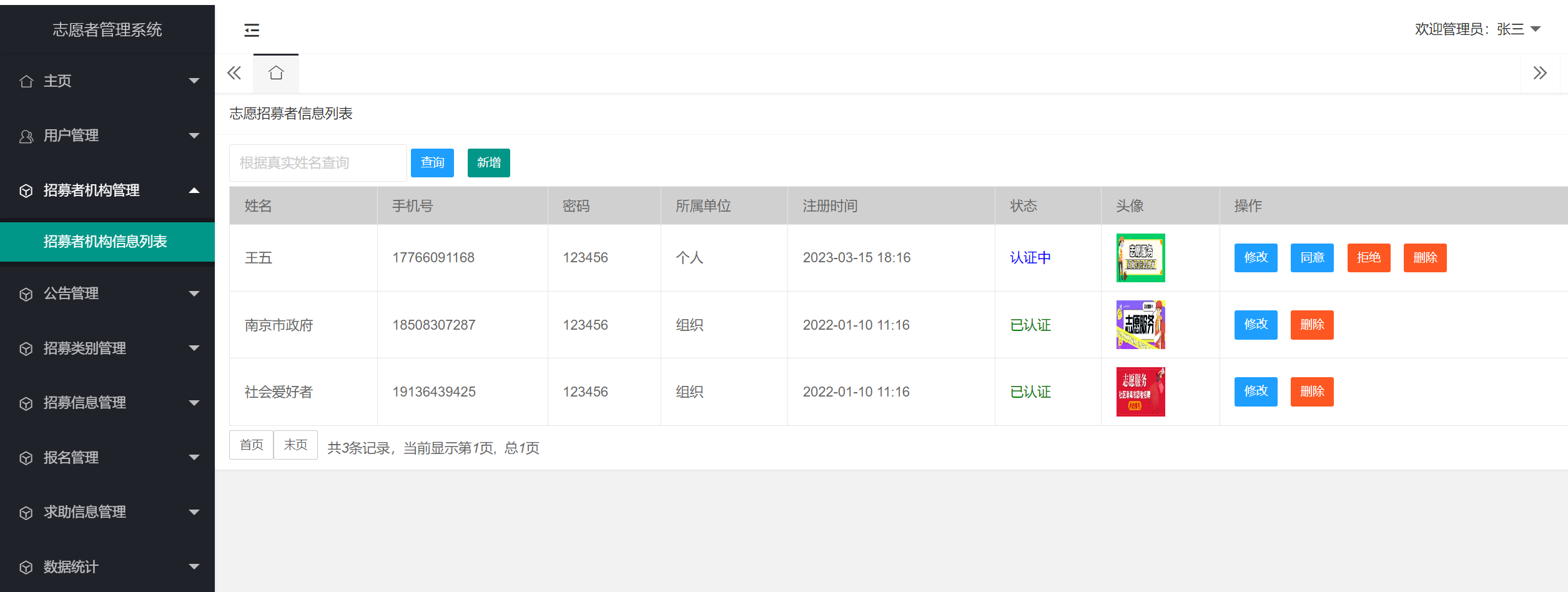
Task: Click the 查询 search button
Action: tap(432, 163)
